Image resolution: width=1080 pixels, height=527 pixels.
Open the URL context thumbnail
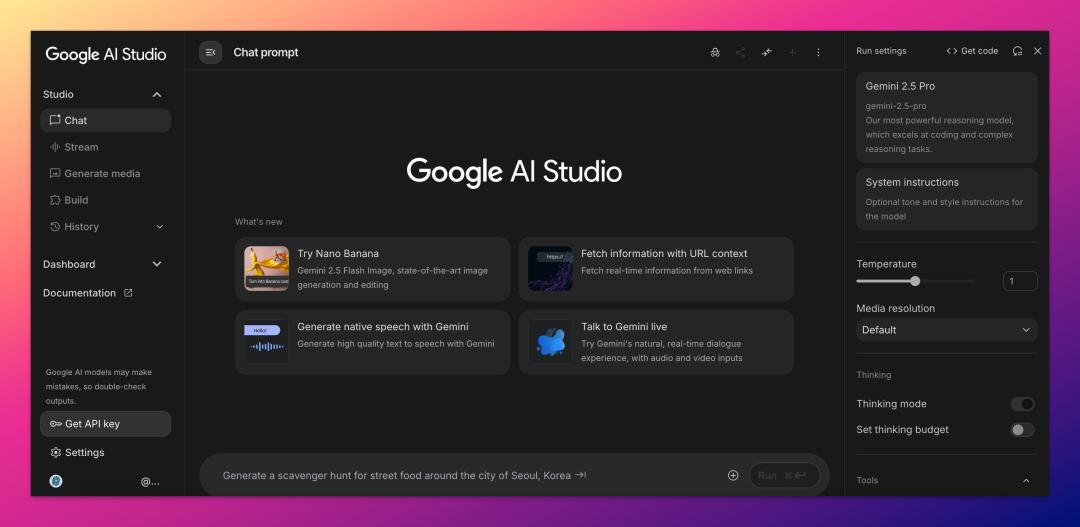click(x=550, y=269)
